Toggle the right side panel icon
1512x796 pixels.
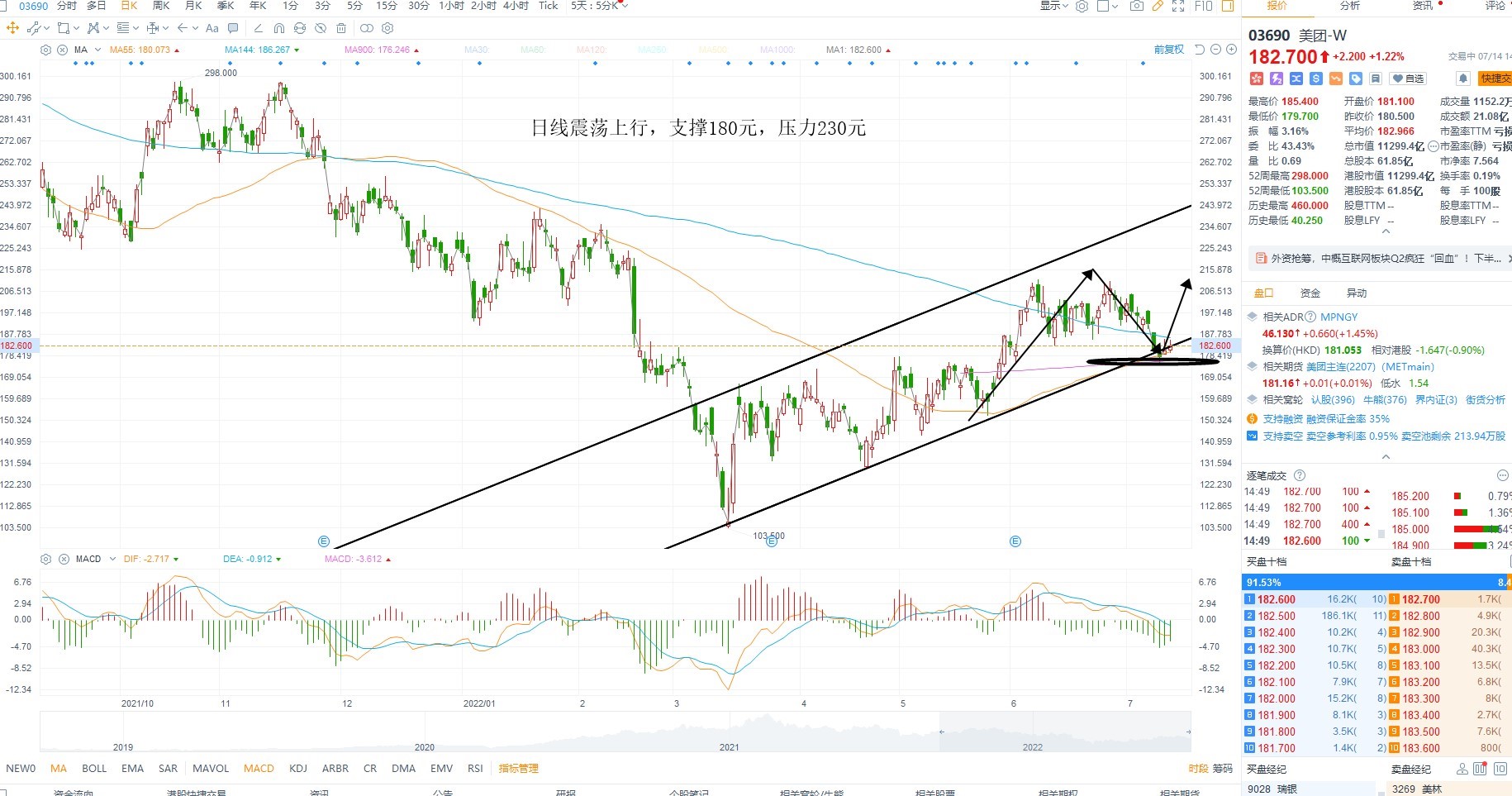coord(1228,6)
